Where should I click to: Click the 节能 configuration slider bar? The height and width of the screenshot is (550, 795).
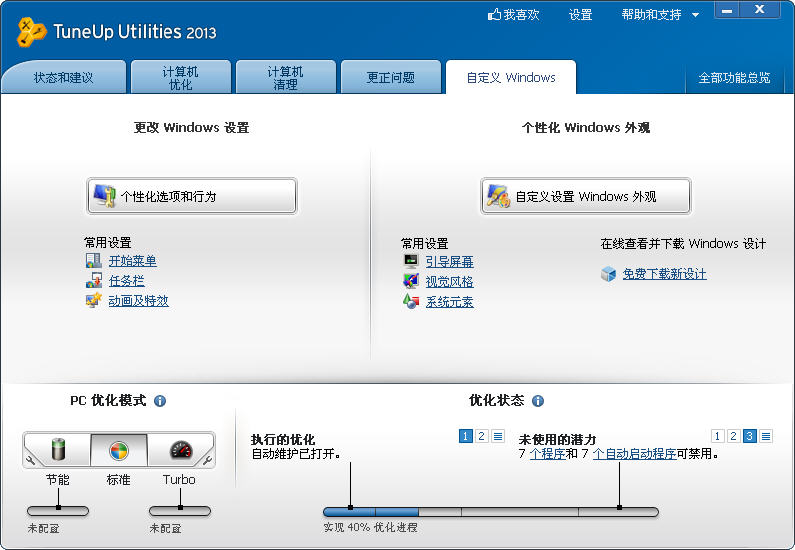(58, 510)
